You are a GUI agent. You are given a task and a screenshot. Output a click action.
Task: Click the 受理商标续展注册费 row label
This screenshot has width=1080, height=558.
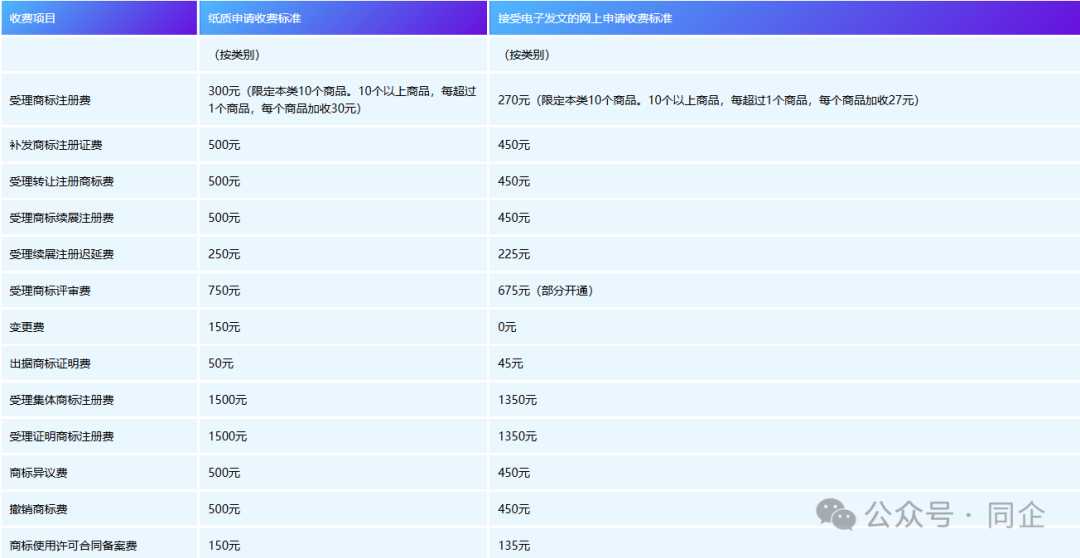point(62,218)
